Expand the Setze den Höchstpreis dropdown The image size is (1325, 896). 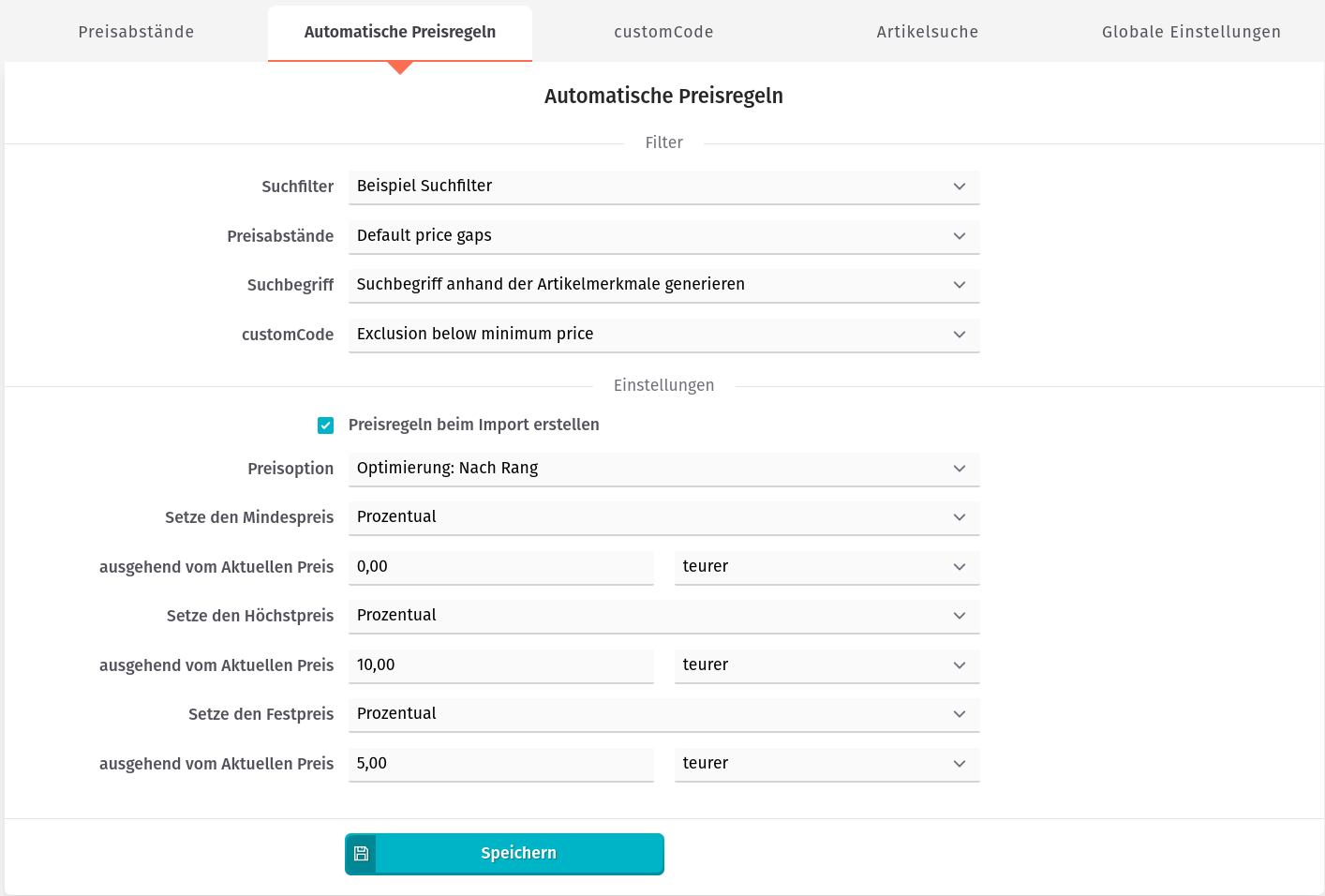coord(663,616)
